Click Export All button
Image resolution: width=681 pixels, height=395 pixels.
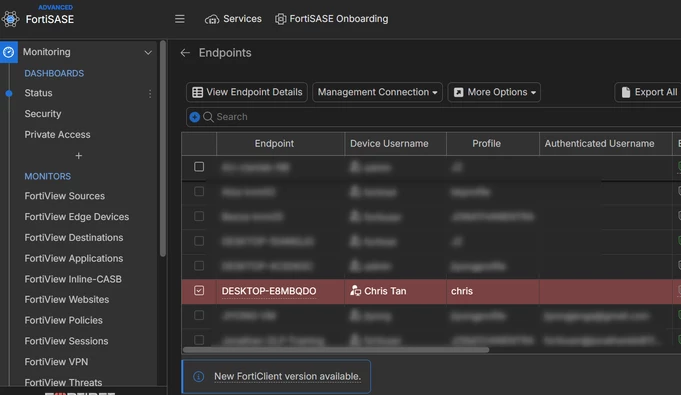(649, 92)
